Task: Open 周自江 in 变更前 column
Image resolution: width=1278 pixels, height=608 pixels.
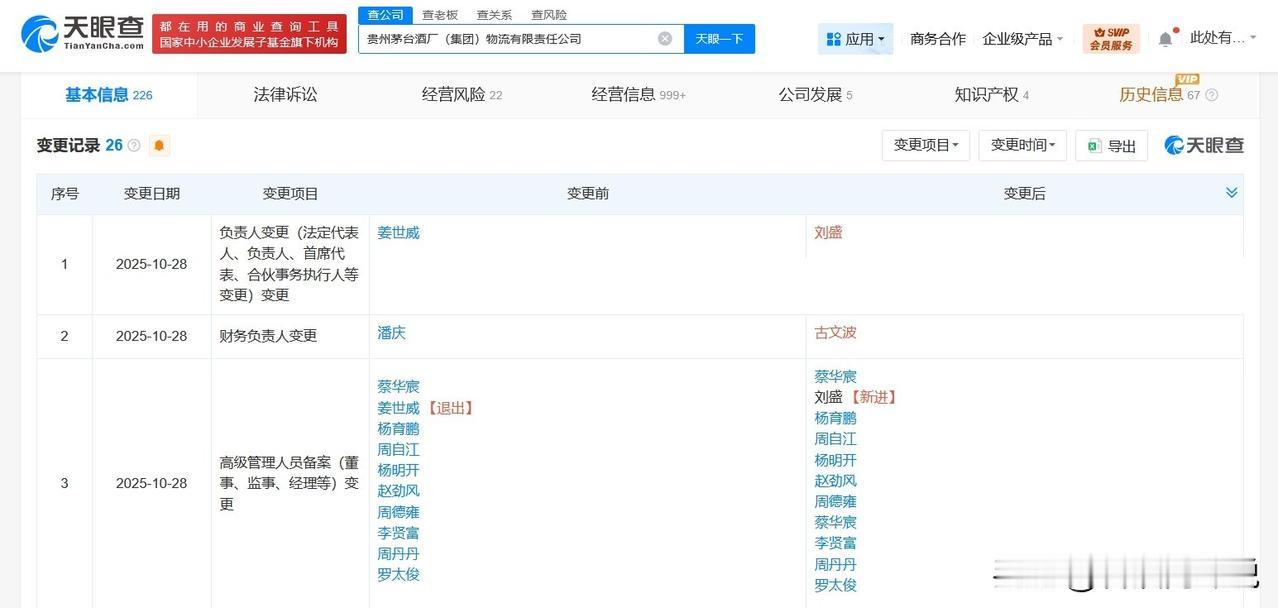Action: point(398,450)
